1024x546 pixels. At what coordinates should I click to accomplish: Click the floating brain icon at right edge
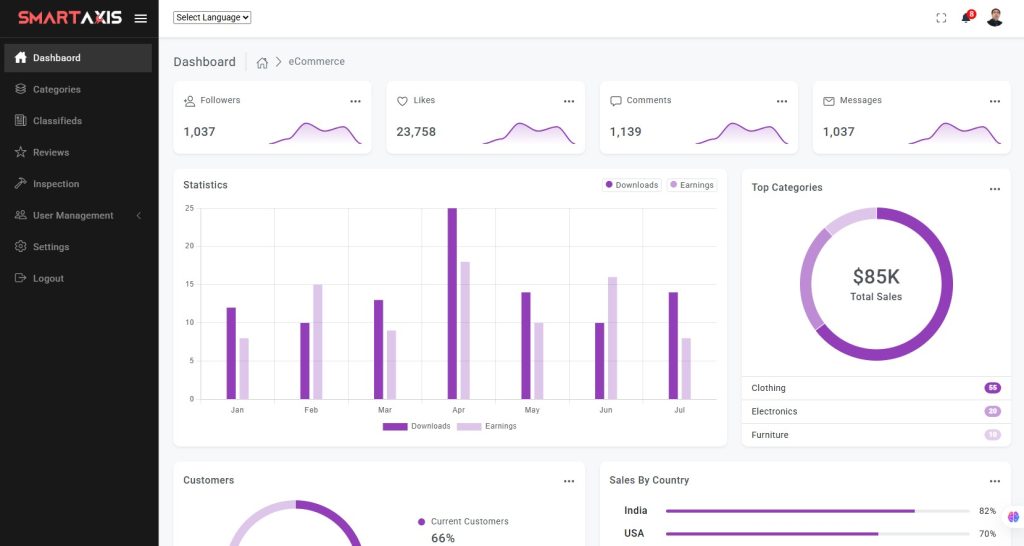pyautogui.click(x=1014, y=517)
